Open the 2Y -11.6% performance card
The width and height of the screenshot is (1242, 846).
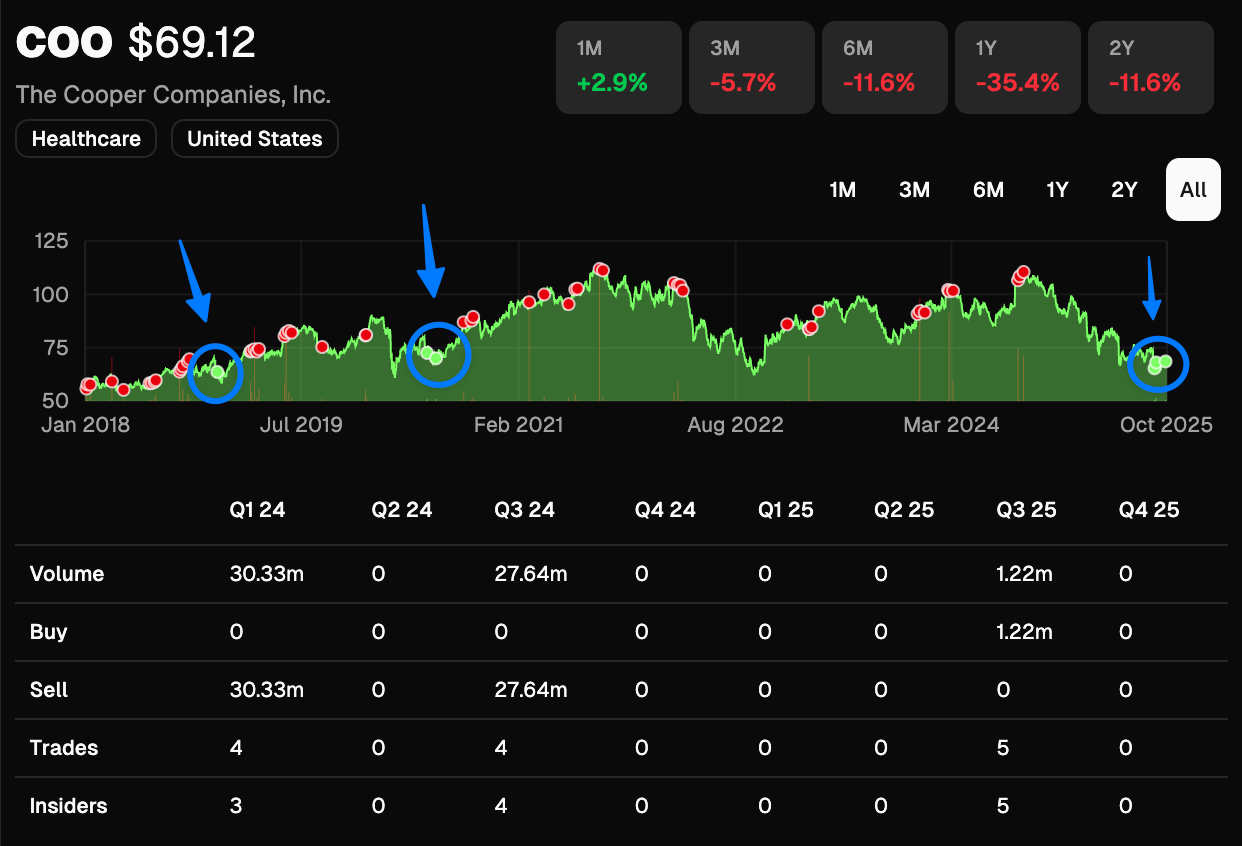pyautogui.click(x=1151, y=67)
